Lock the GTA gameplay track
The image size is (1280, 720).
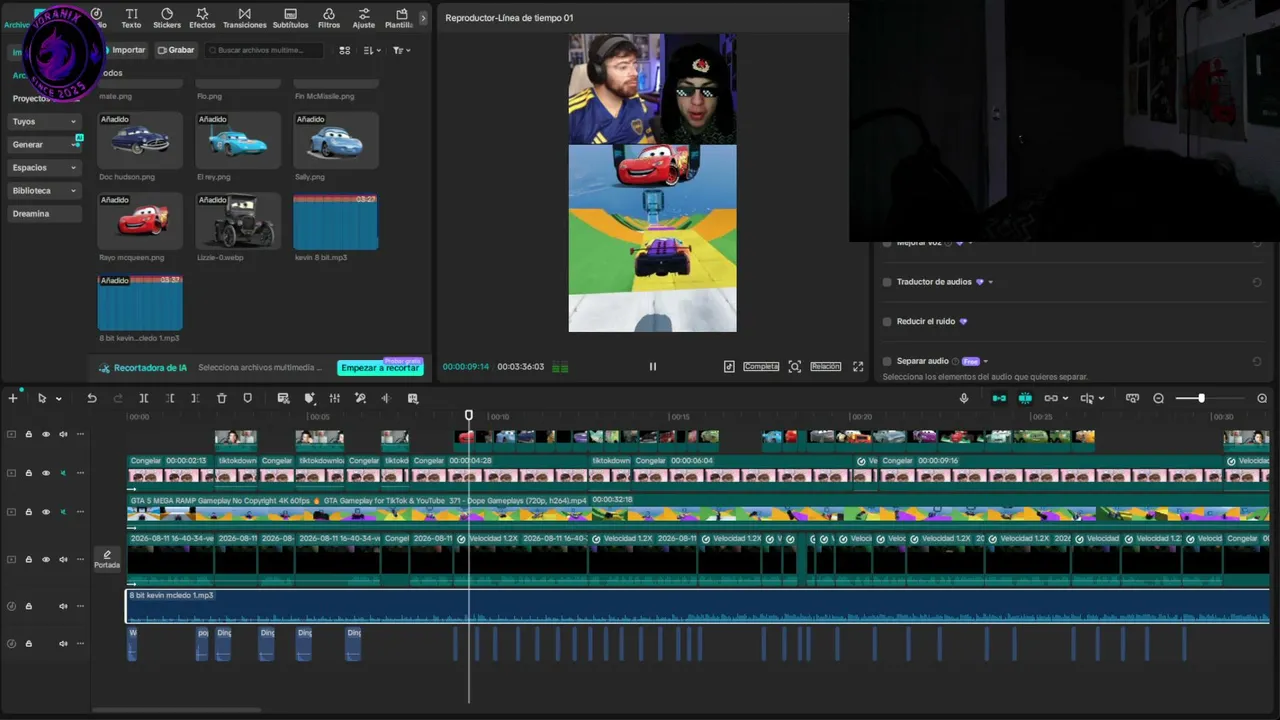click(x=28, y=512)
